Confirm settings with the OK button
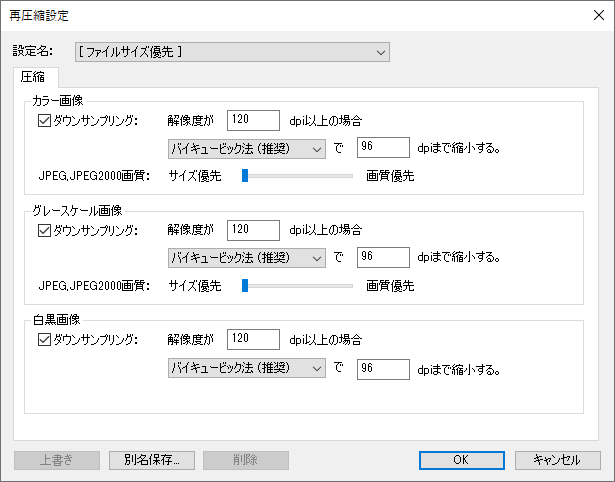This screenshot has width=615, height=482. [x=461, y=460]
